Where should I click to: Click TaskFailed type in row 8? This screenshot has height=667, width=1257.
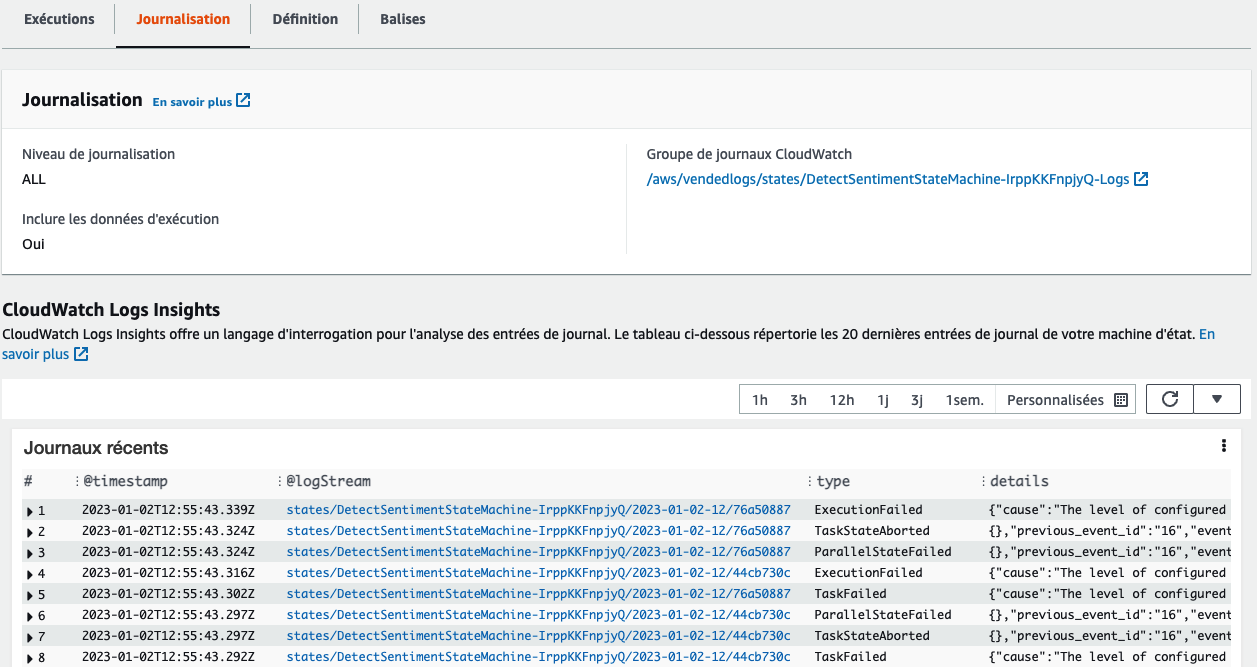851,657
